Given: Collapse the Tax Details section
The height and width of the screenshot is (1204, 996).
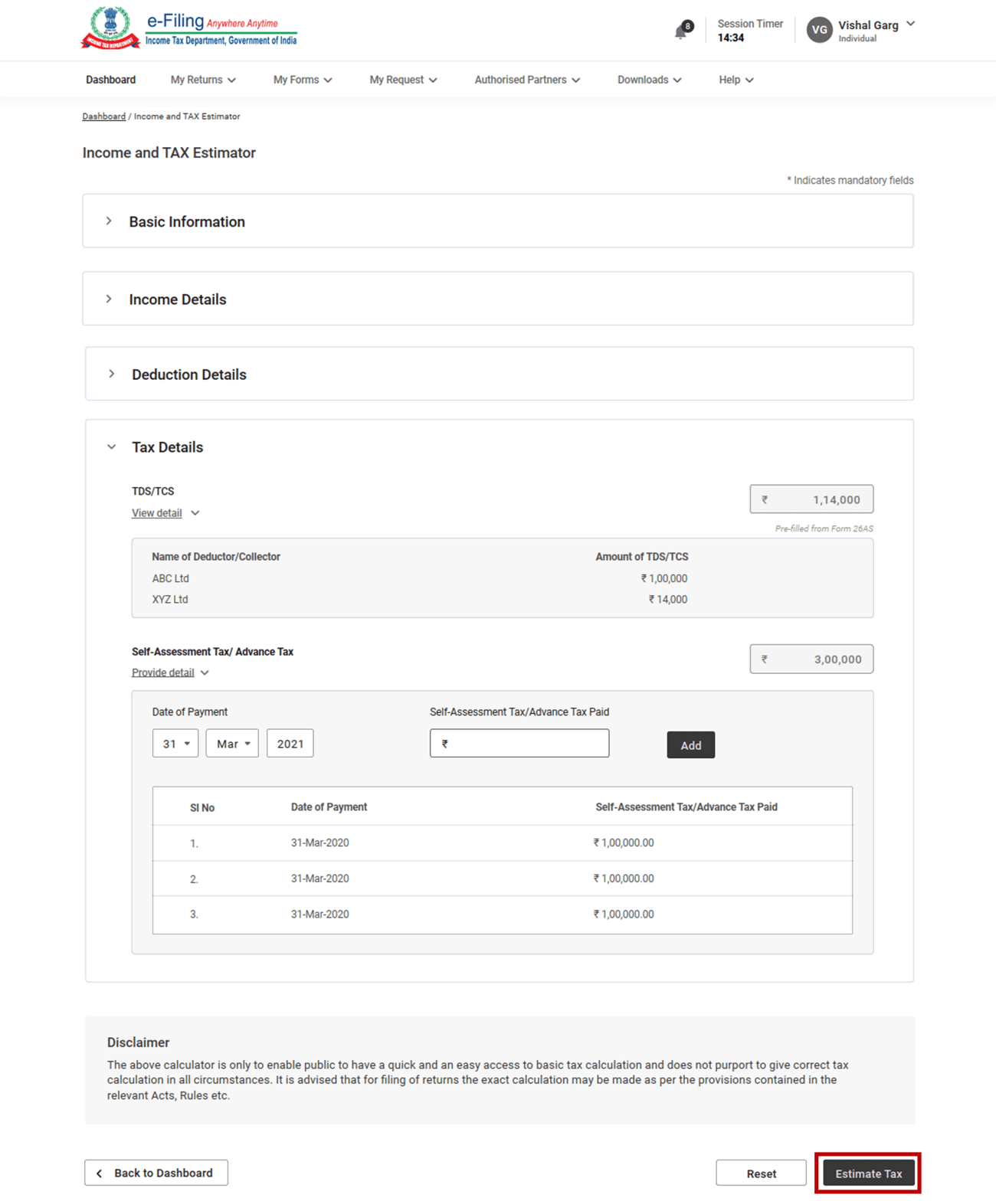Looking at the screenshot, I should click(x=112, y=447).
